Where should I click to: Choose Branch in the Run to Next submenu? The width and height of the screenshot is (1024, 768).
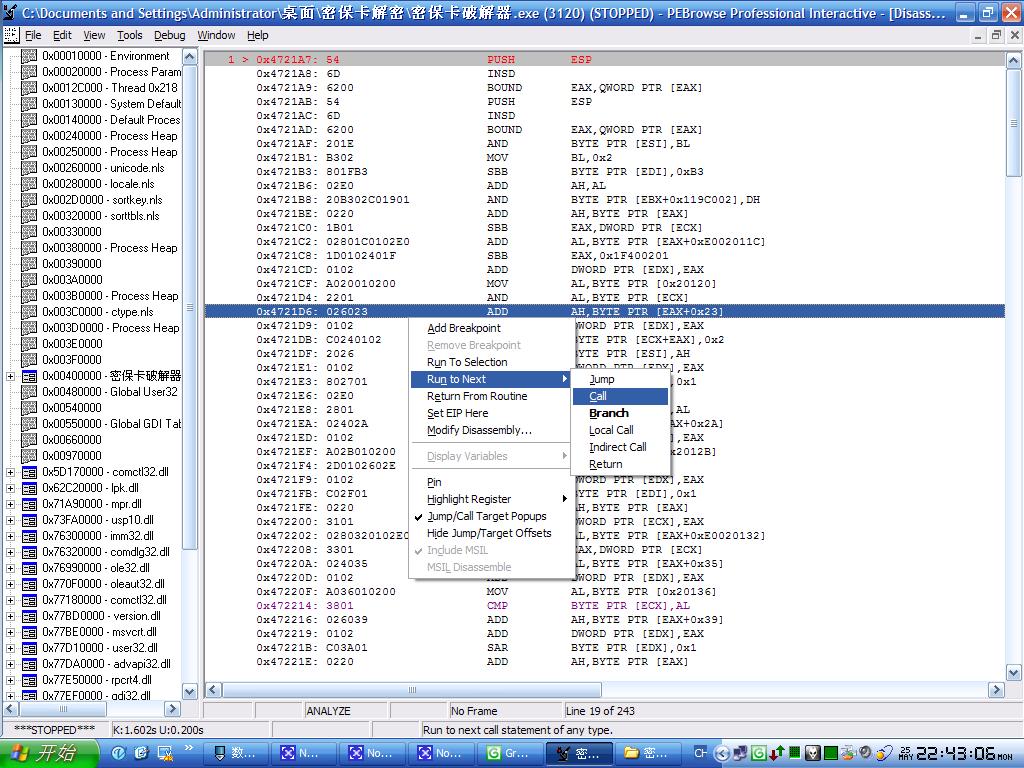[620, 413]
